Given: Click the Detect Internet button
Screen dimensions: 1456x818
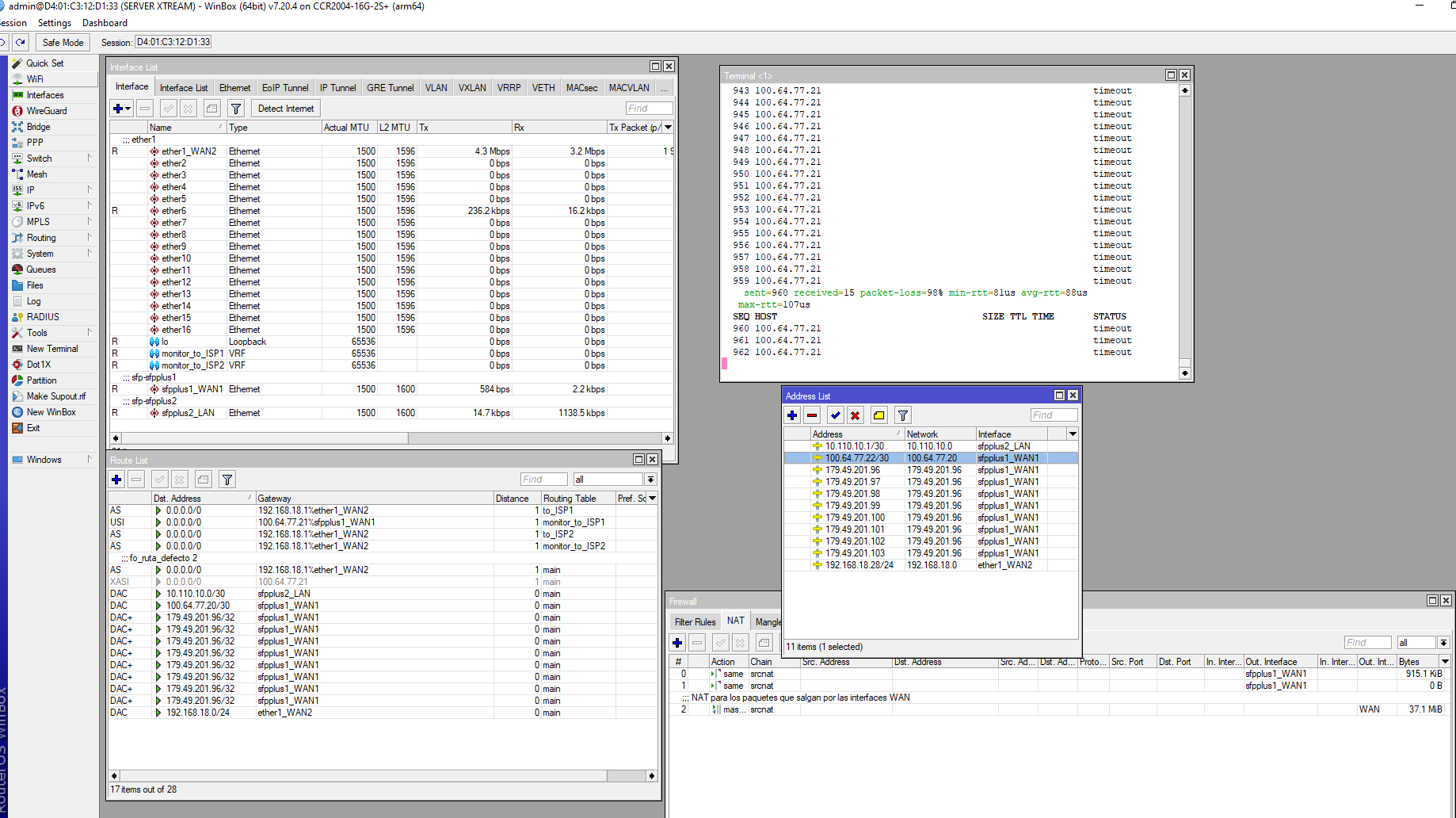Looking at the screenshot, I should (x=285, y=109).
